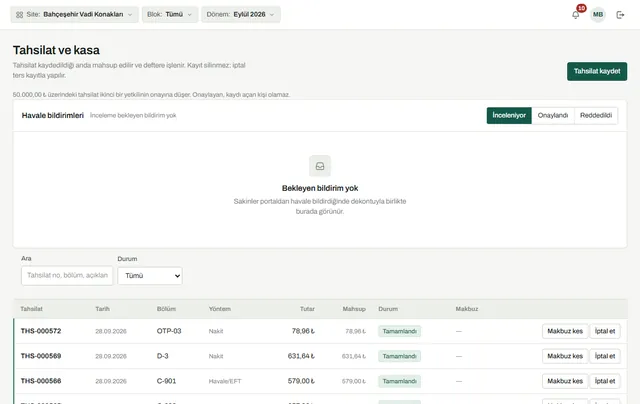The width and height of the screenshot is (640, 404).
Task: Click the Bölüm column header
Action: (166, 309)
